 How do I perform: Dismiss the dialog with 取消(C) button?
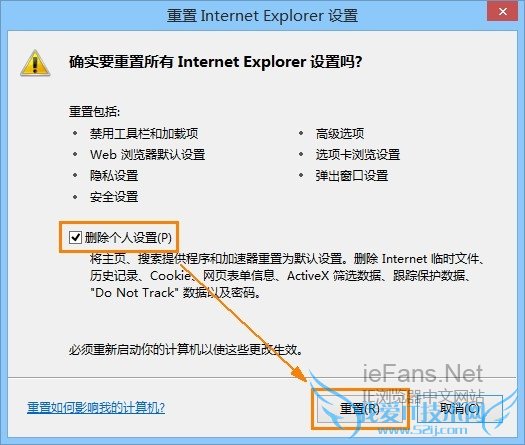coord(459,409)
